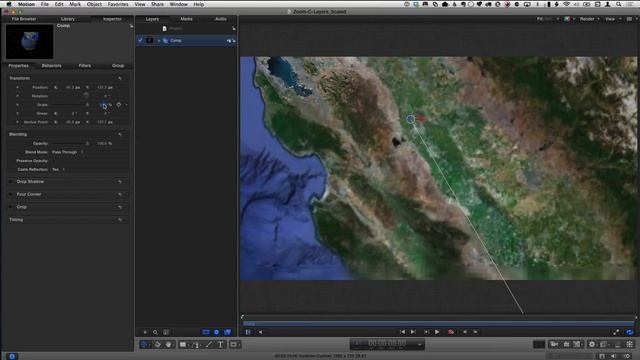640x360 pixels.
Task: Select the Text tool in the toolbar
Action: [x=220, y=344]
